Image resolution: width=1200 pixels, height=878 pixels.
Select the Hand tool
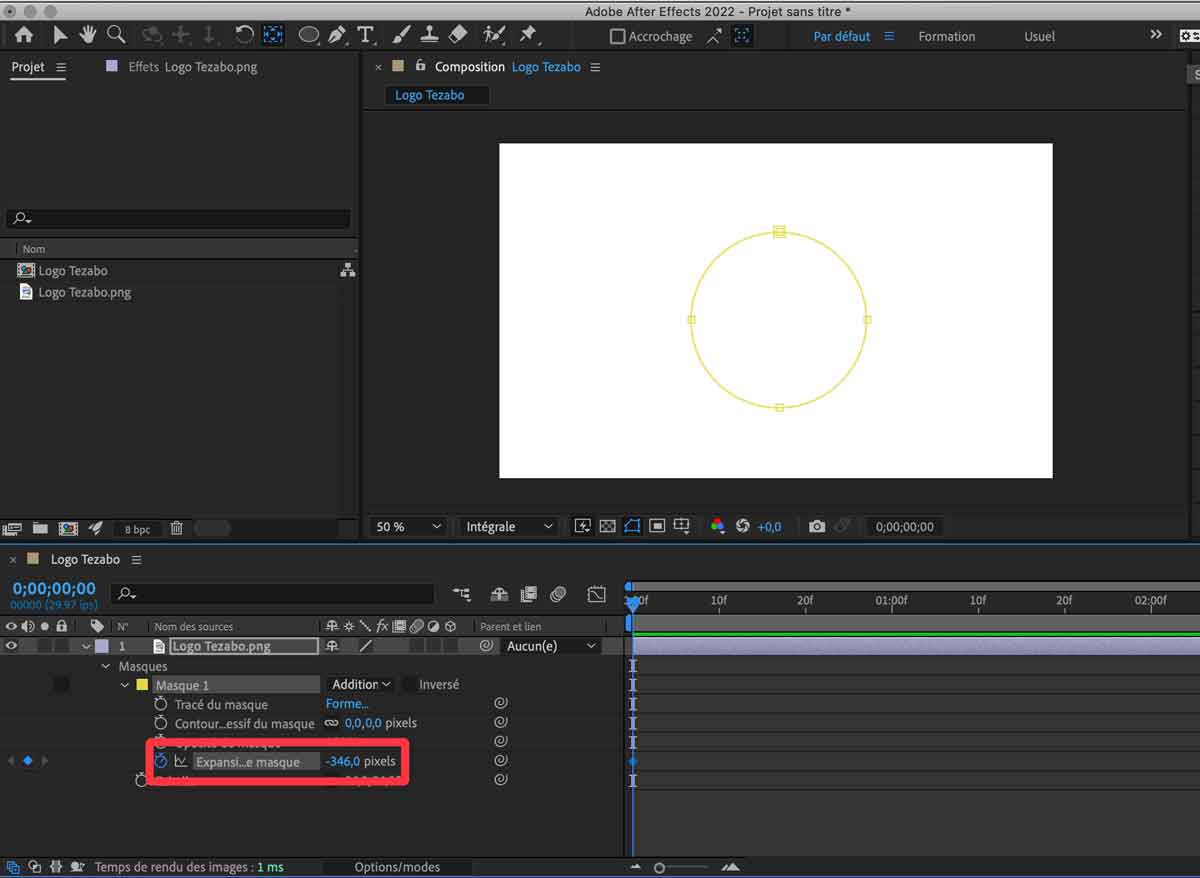[x=88, y=35]
